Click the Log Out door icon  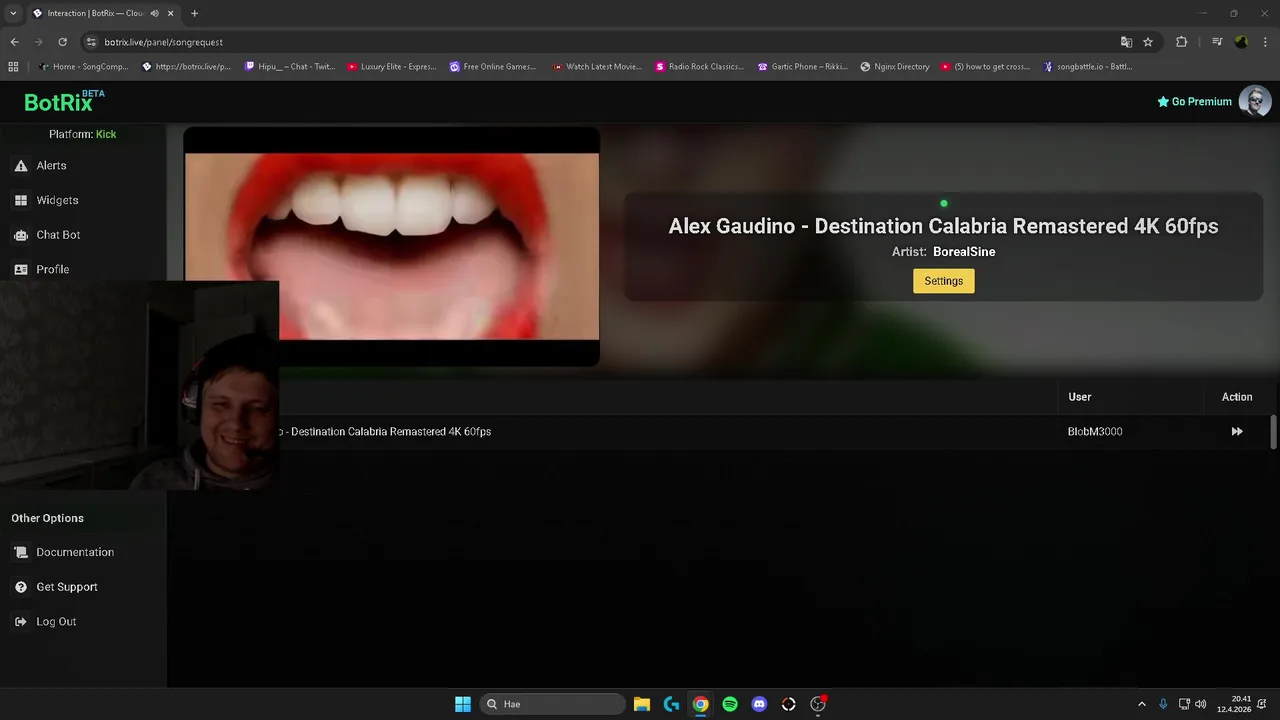pyautogui.click(x=21, y=622)
